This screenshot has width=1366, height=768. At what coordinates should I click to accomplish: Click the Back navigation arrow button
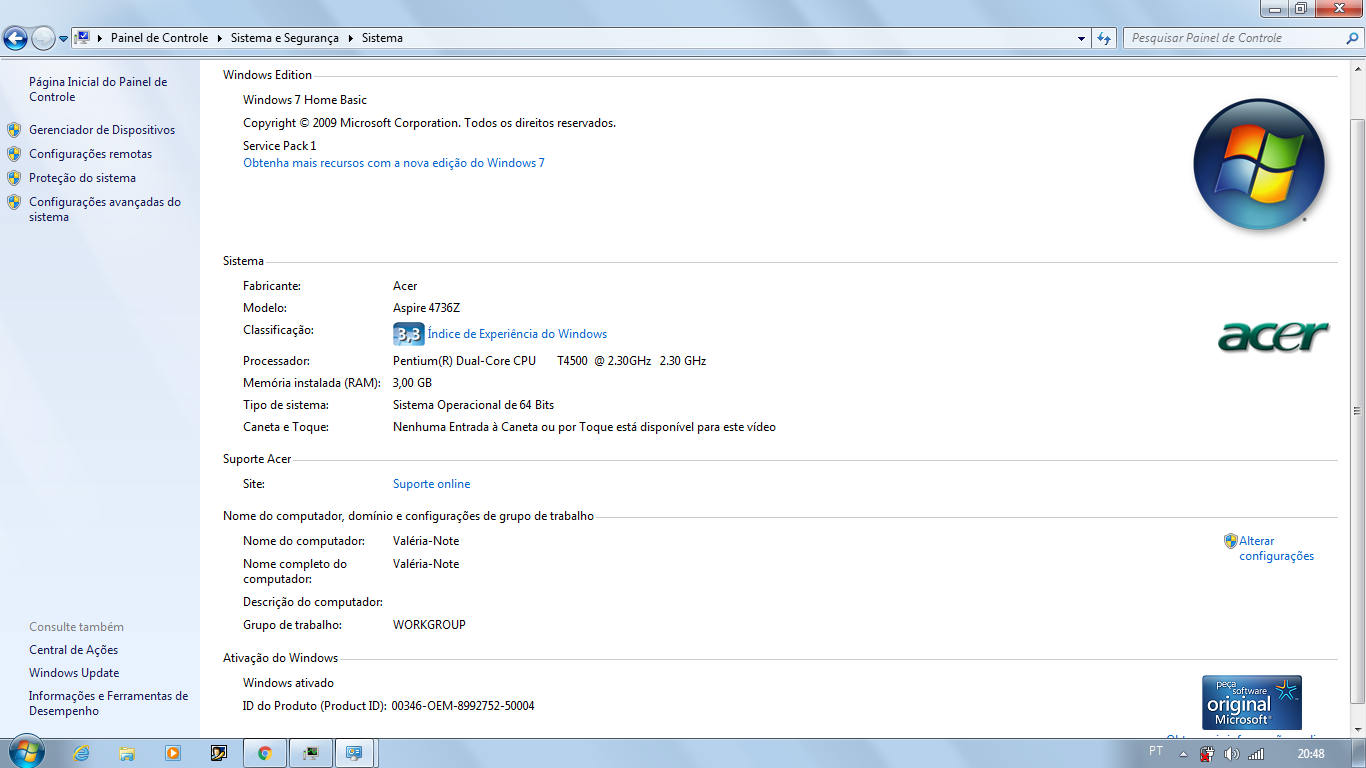point(16,39)
